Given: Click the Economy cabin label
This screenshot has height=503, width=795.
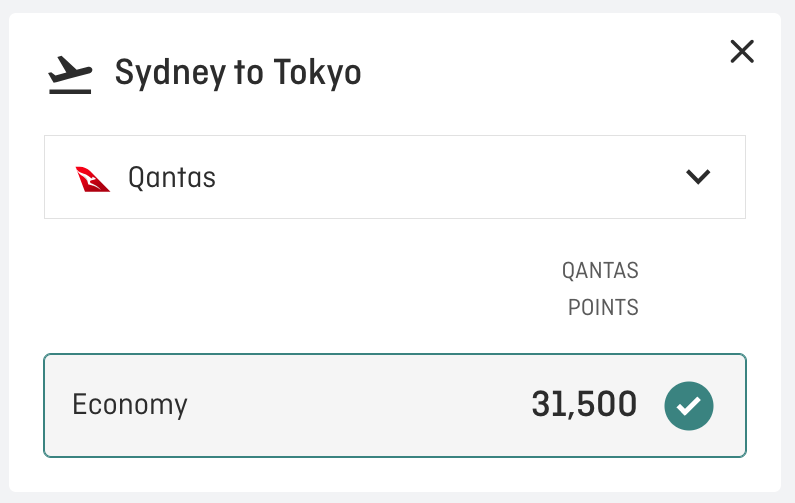Looking at the screenshot, I should pyautogui.click(x=130, y=405).
